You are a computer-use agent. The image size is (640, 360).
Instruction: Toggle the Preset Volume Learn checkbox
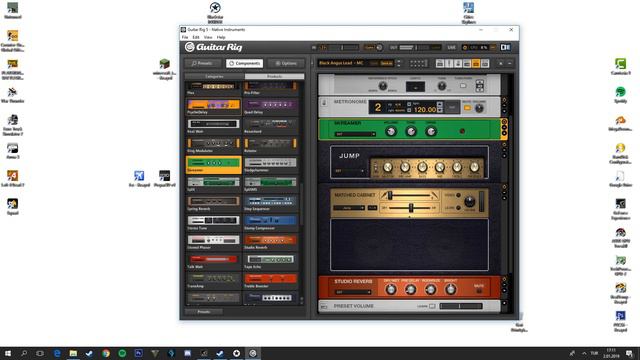coord(432,306)
